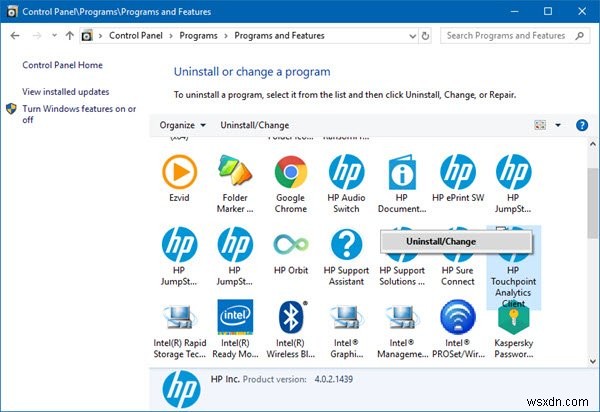Click the Uninstall or change a program heading
The image size is (600, 412).
click(252, 72)
